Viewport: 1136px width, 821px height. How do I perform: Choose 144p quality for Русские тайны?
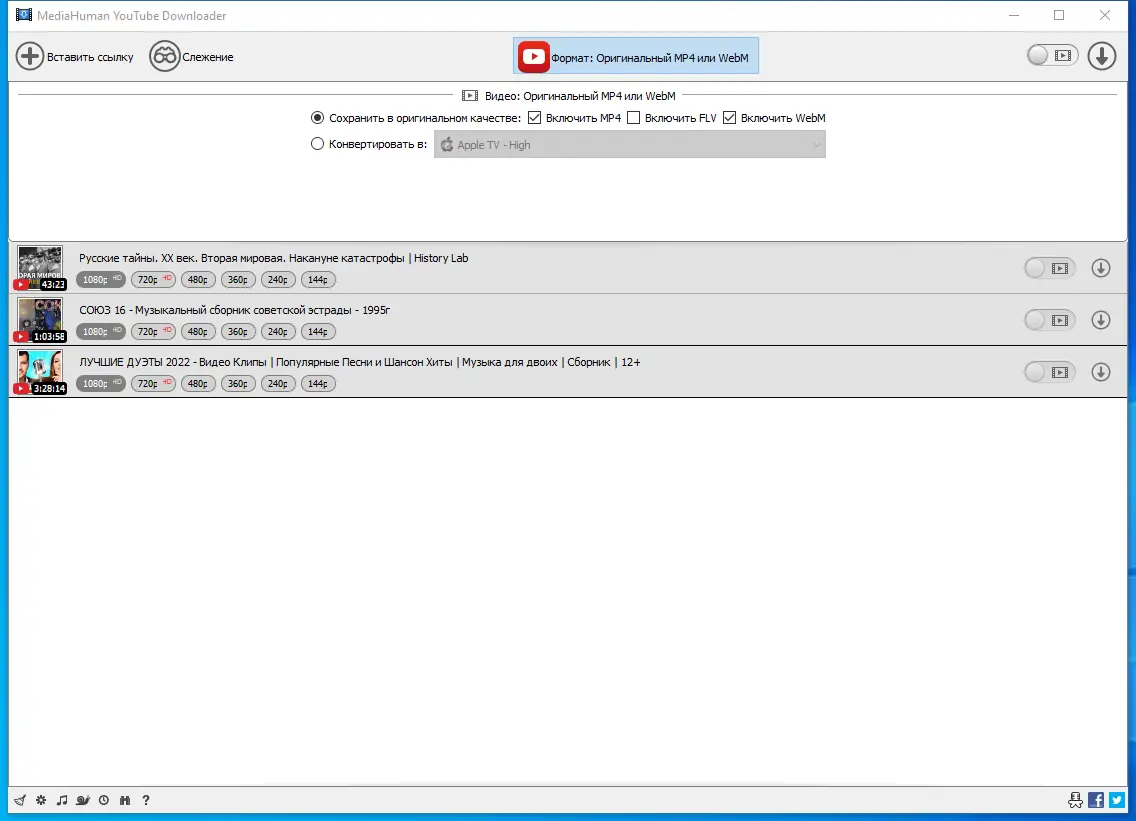[x=318, y=280]
